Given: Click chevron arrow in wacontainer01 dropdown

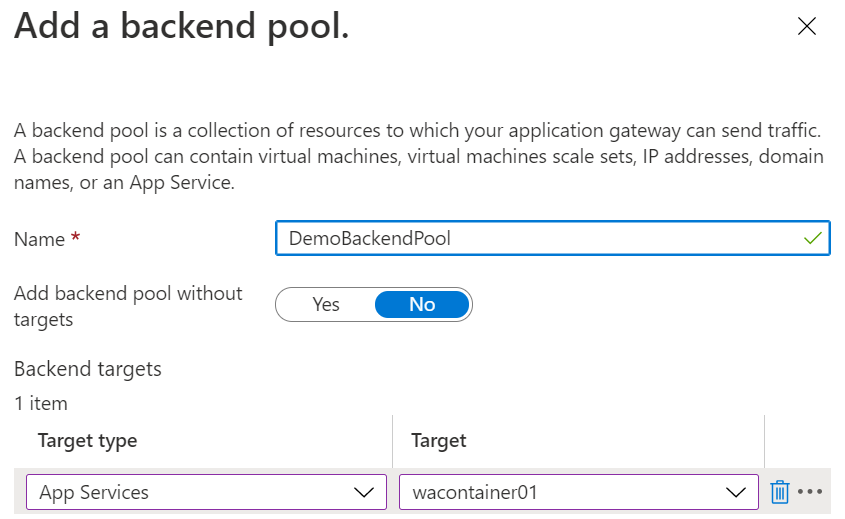Looking at the screenshot, I should (x=736, y=492).
